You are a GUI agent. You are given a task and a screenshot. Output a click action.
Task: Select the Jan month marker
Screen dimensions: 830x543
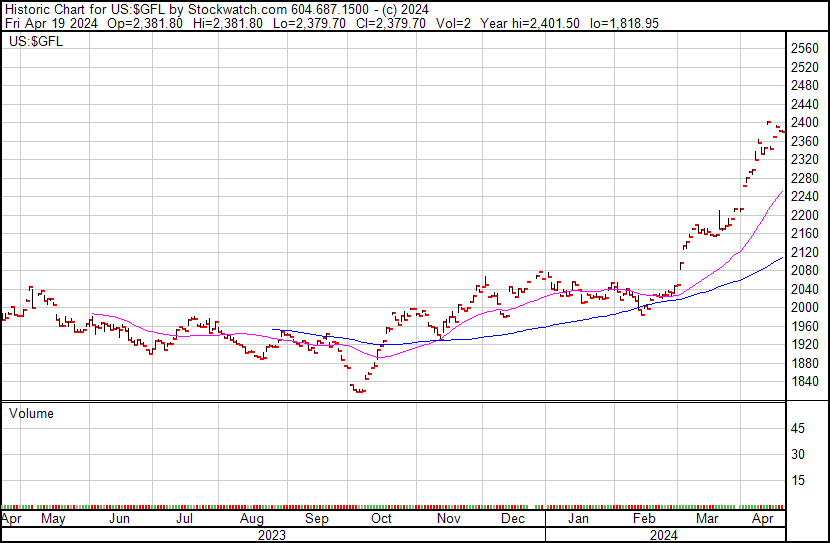click(x=578, y=519)
